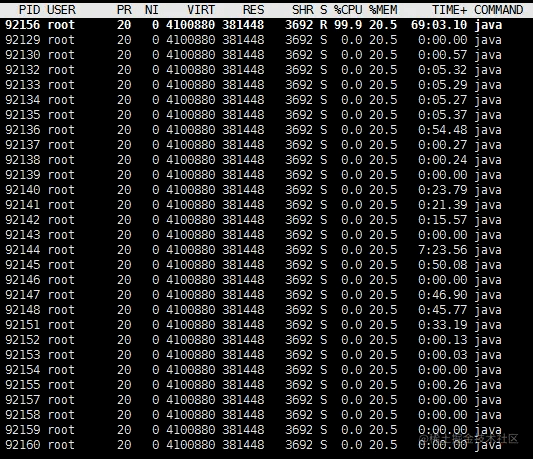Click PID 92158 in running state
This screenshot has height=459, width=533.
[x=23, y=415]
